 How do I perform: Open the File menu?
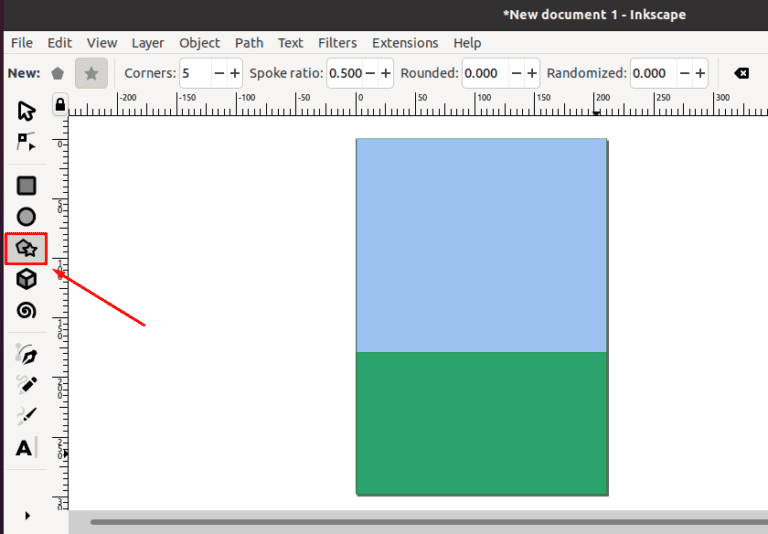point(22,43)
